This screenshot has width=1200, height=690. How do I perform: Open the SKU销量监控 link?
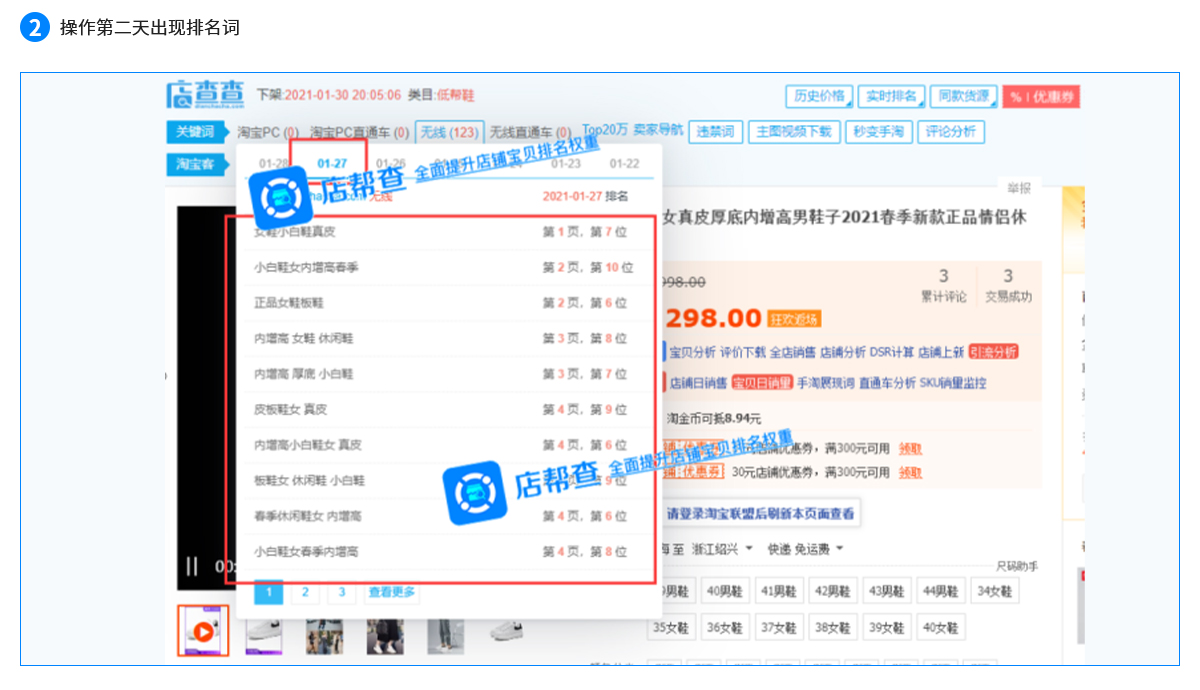click(953, 382)
